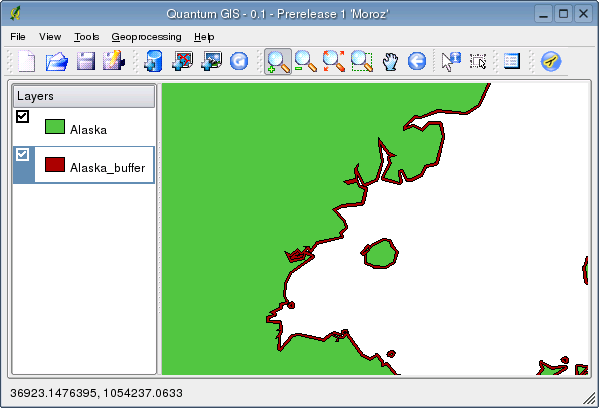599x408 pixels.
Task: Zoom to full extent with arrows magnifier
Action: pos(334,61)
